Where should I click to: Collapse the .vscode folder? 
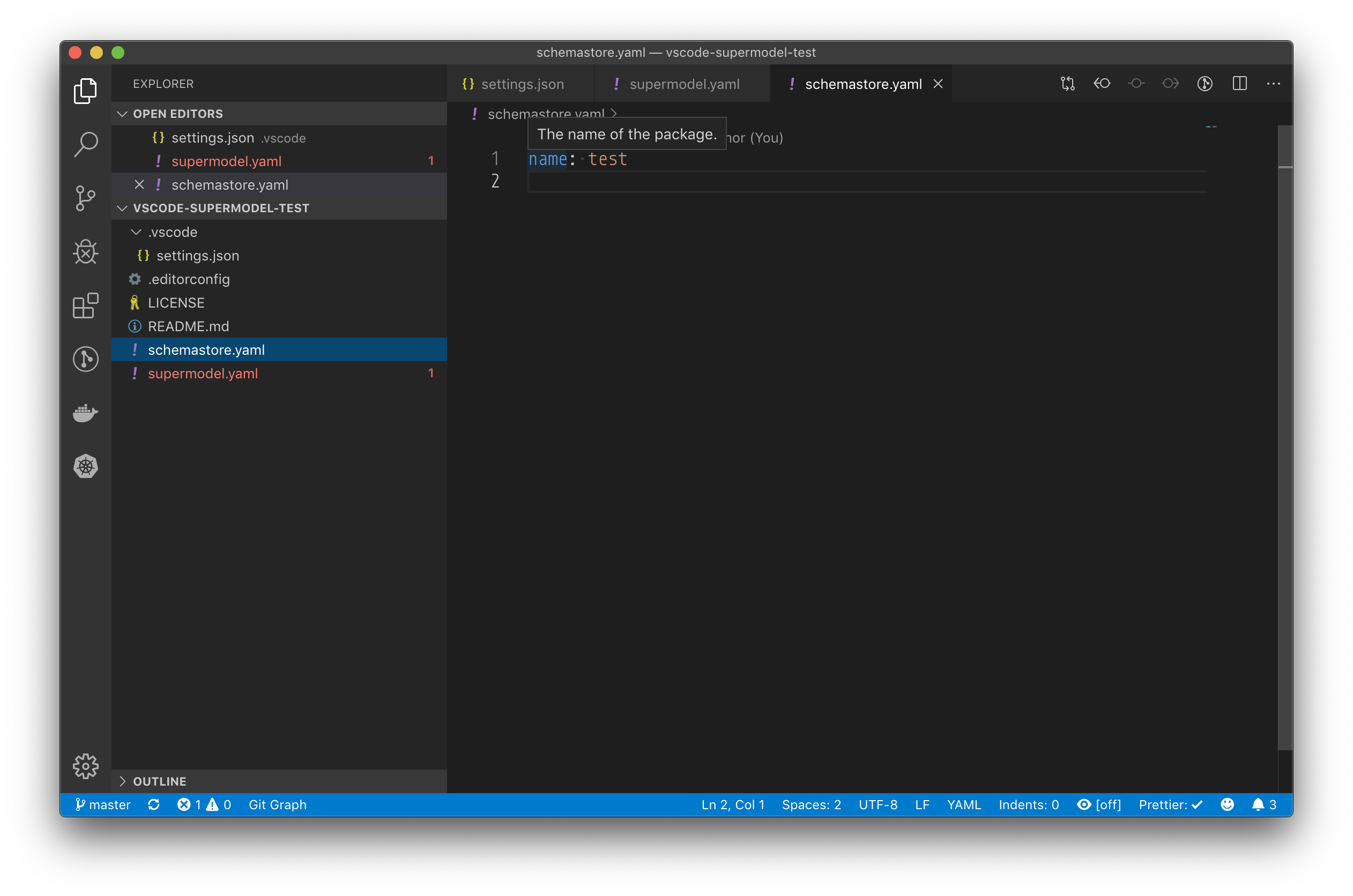tap(279, 232)
